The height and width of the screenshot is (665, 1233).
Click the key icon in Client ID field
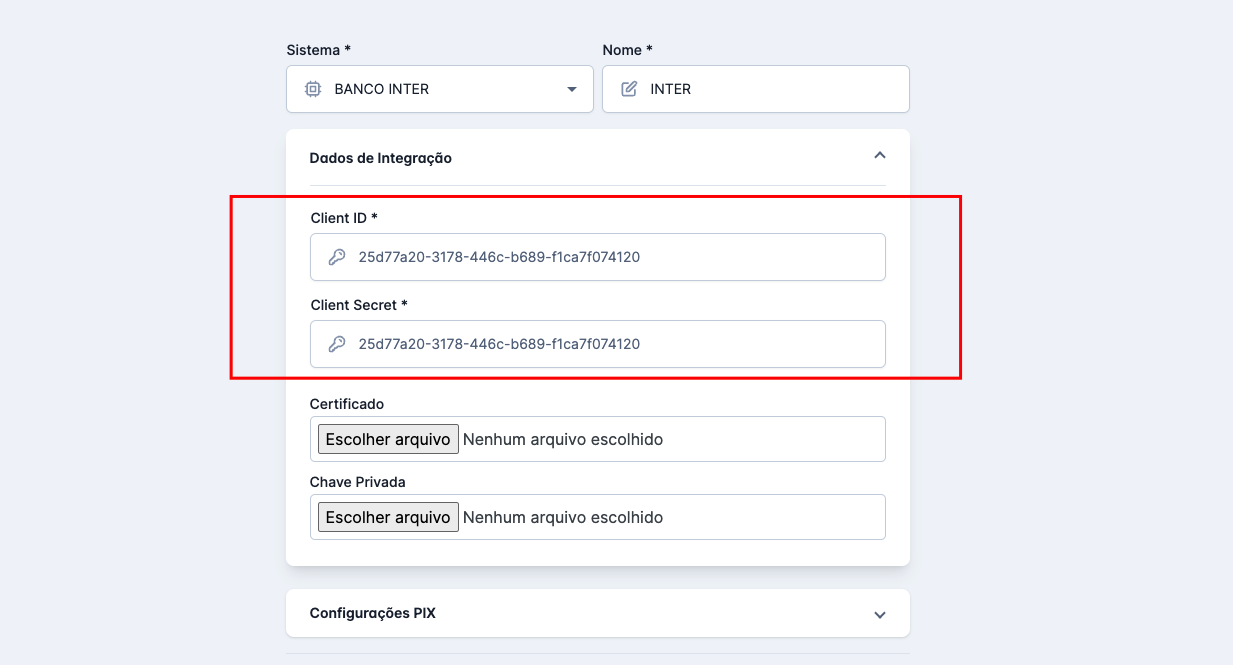(337, 257)
